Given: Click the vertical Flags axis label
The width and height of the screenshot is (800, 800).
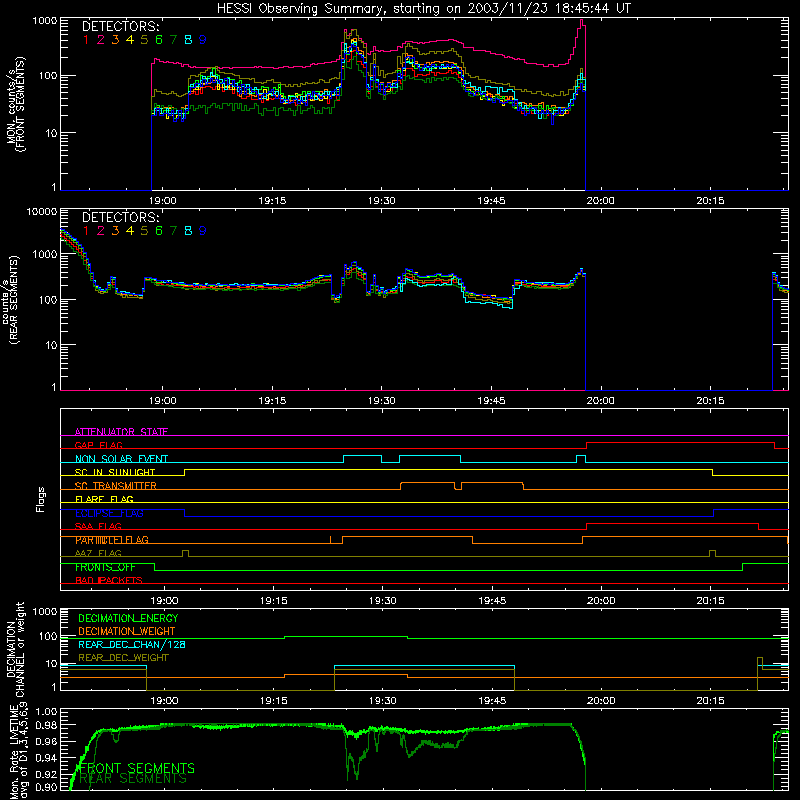Looking at the screenshot, I should [x=41, y=499].
